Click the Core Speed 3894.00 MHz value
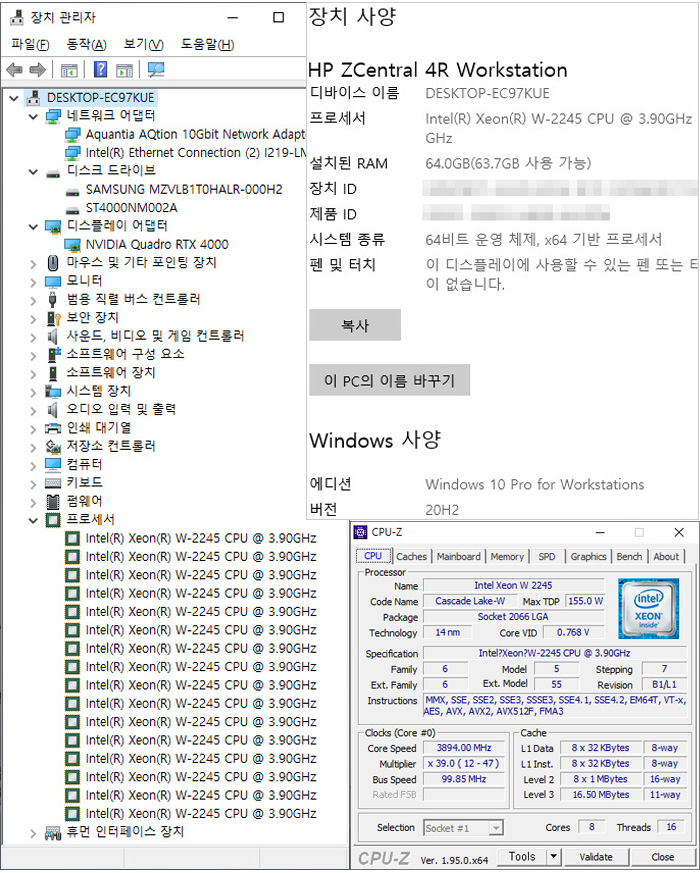This screenshot has width=700, height=873. (x=464, y=748)
